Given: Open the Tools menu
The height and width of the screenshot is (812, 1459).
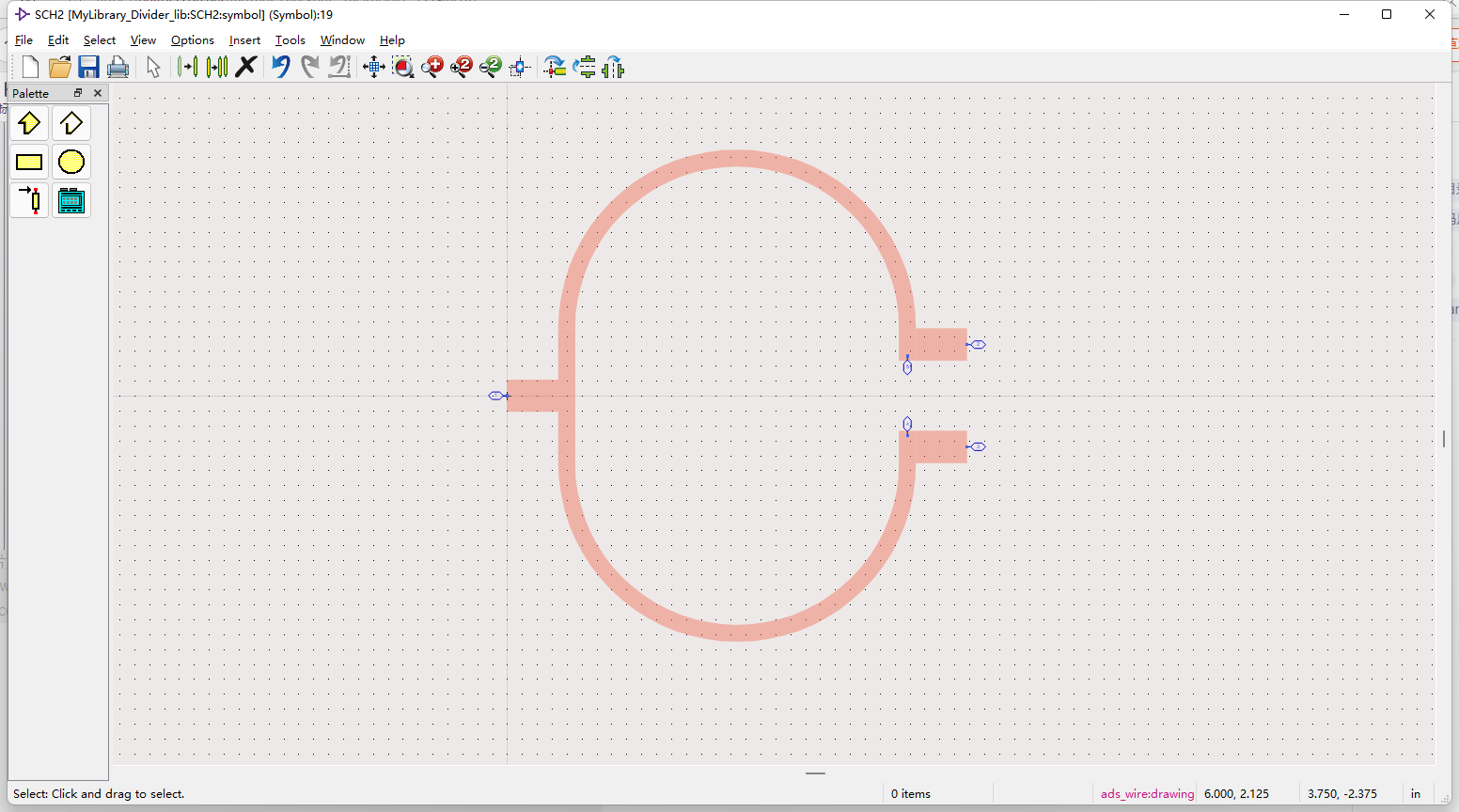Looking at the screenshot, I should coord(290,40).
